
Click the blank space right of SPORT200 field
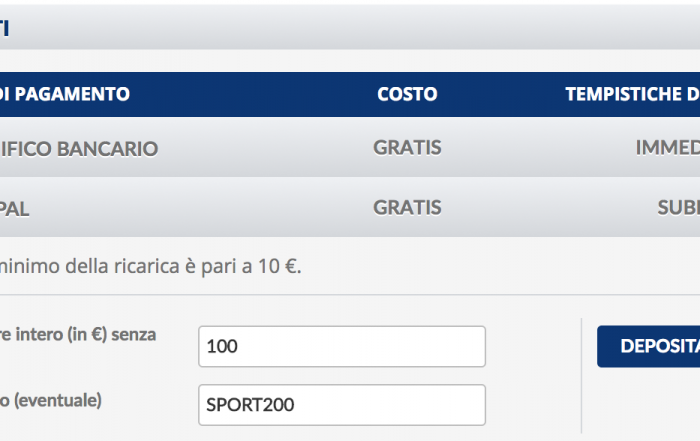click(x=532, y=405)
